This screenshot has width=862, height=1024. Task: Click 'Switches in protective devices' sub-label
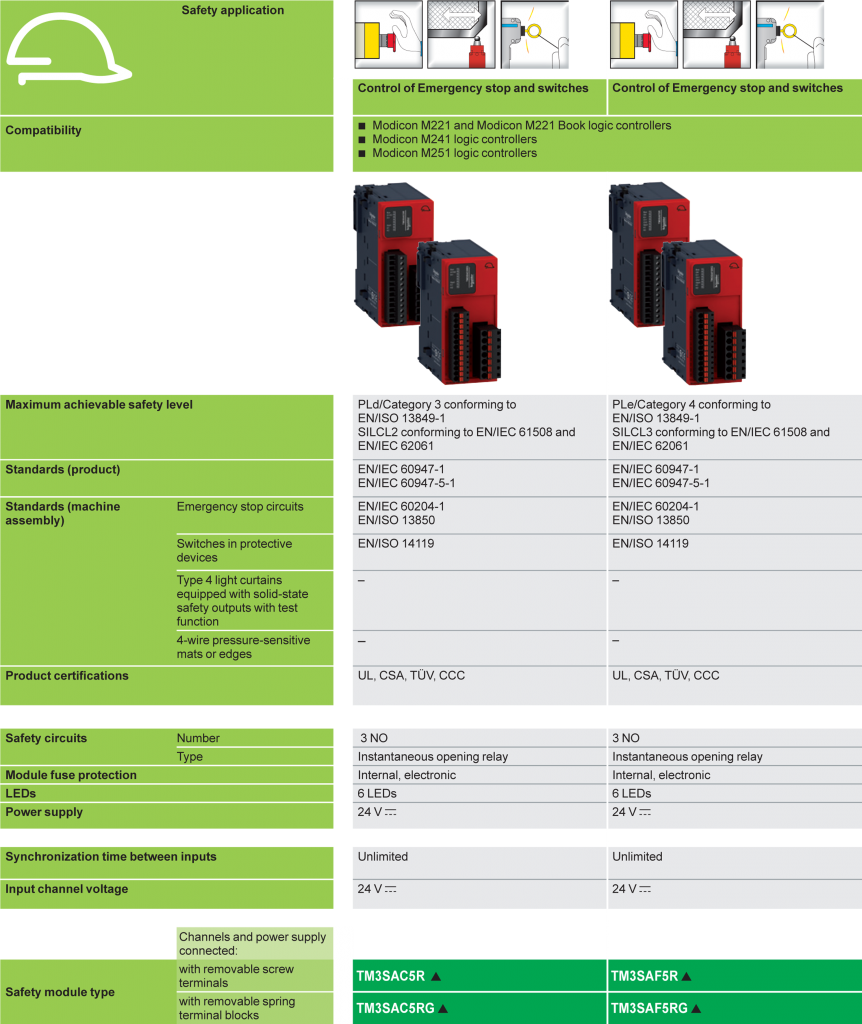pyautogui.click(x=234, y=551)
